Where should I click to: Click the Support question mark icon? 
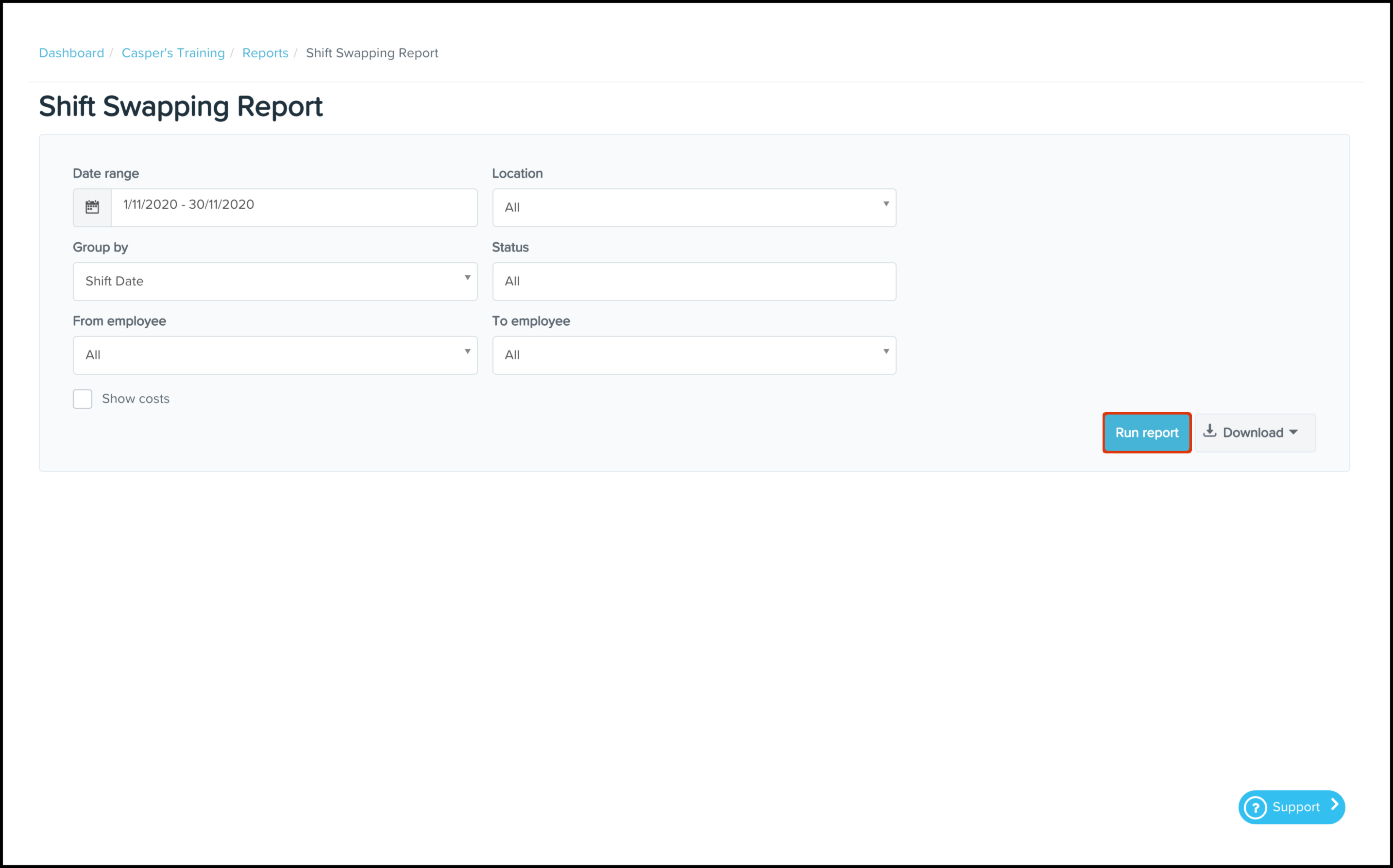point(1255,807)
